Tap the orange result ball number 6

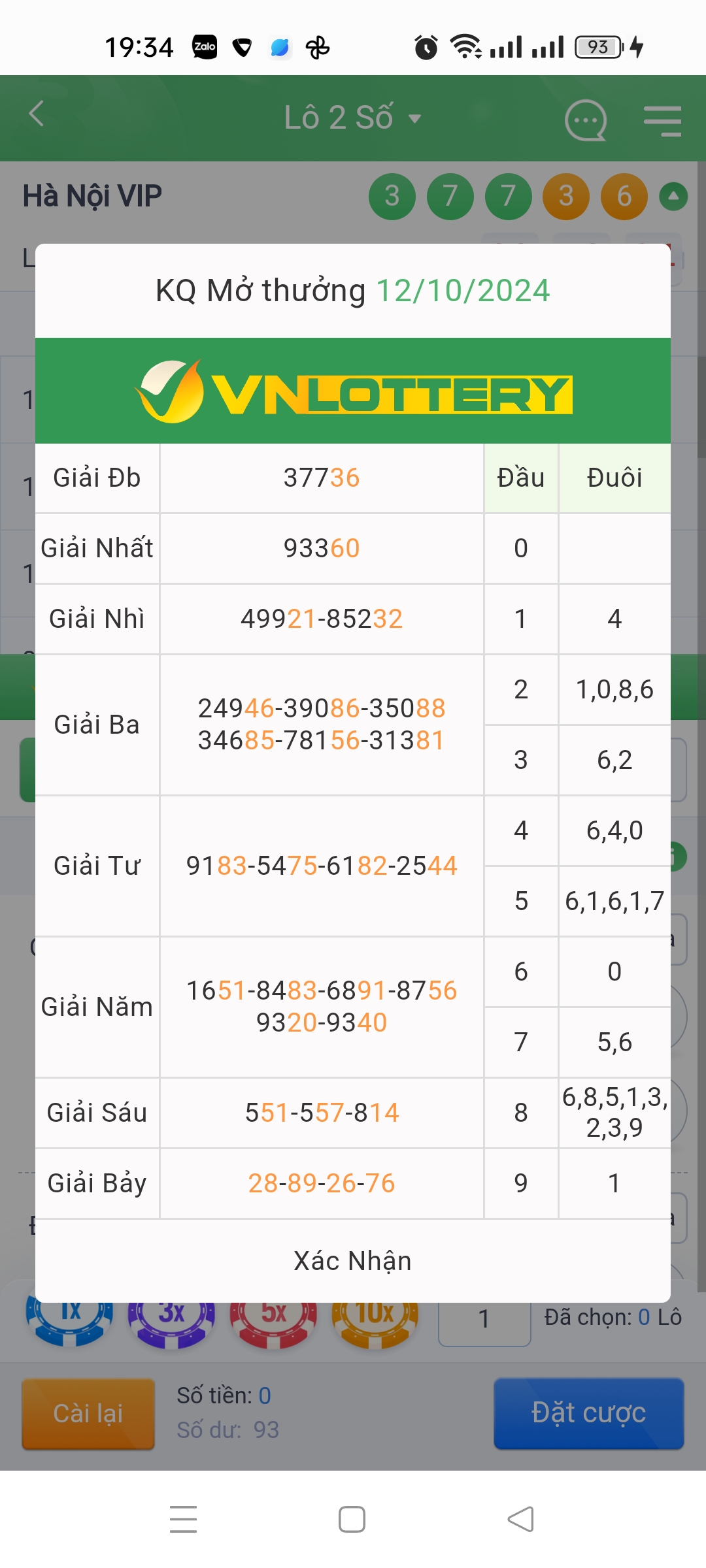point(624,196)
